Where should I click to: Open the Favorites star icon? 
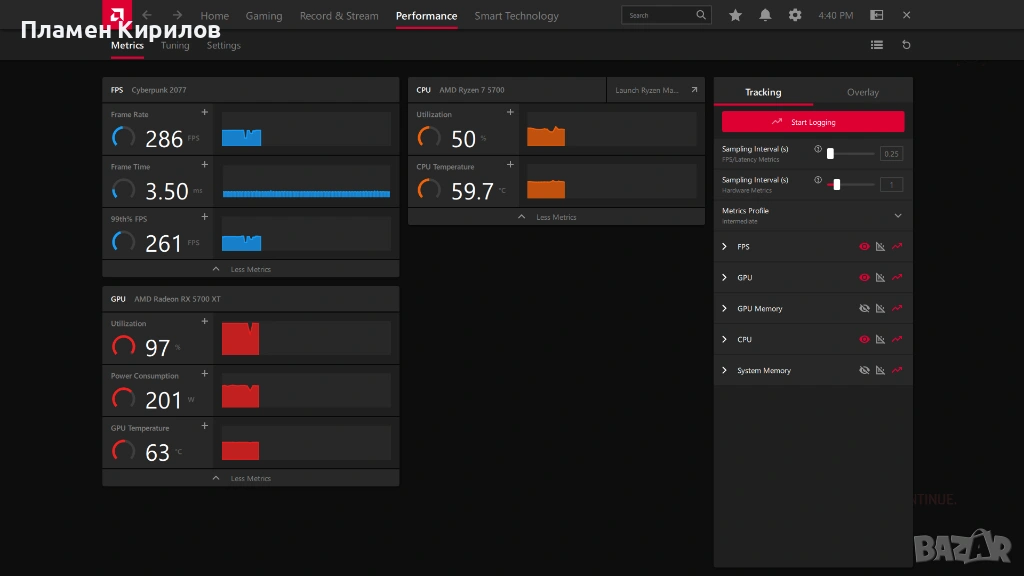pyautogui.click(x=736, y=15)
